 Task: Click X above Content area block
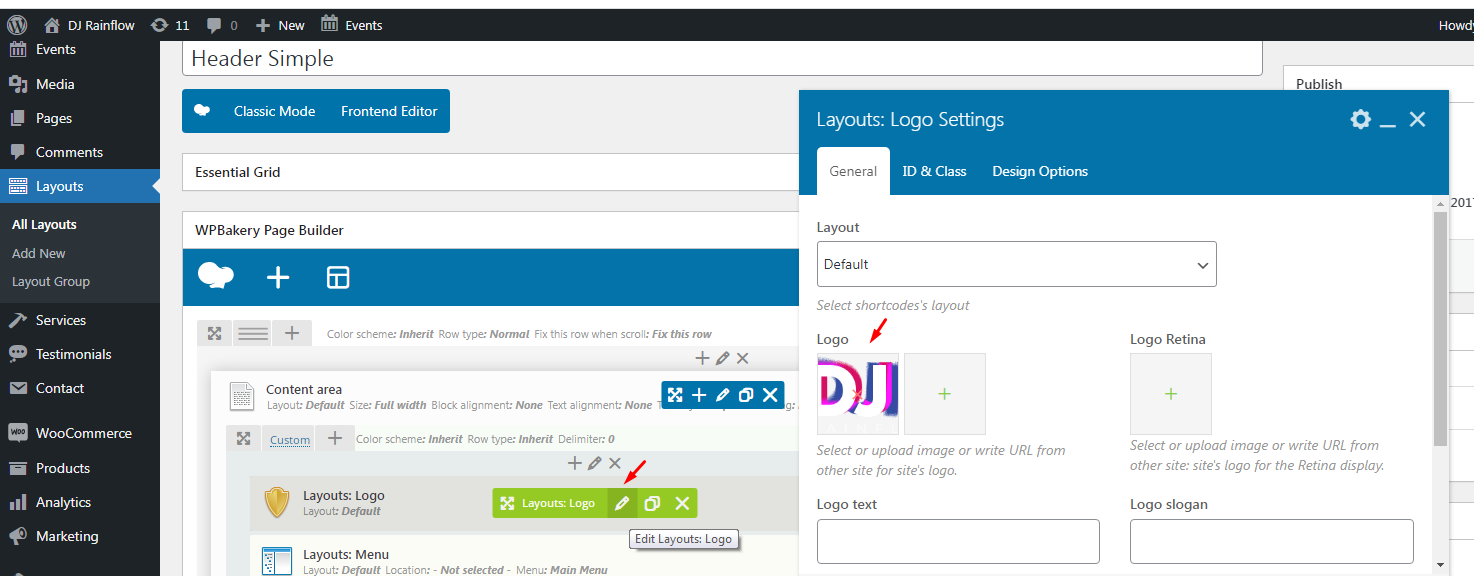click(x=742, y=358)
